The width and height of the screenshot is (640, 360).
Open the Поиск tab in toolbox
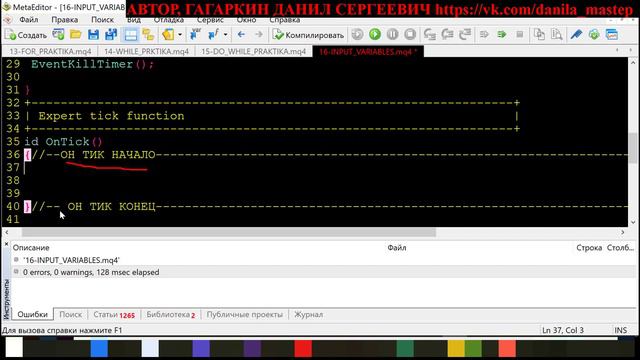click(x=70, y=315)
